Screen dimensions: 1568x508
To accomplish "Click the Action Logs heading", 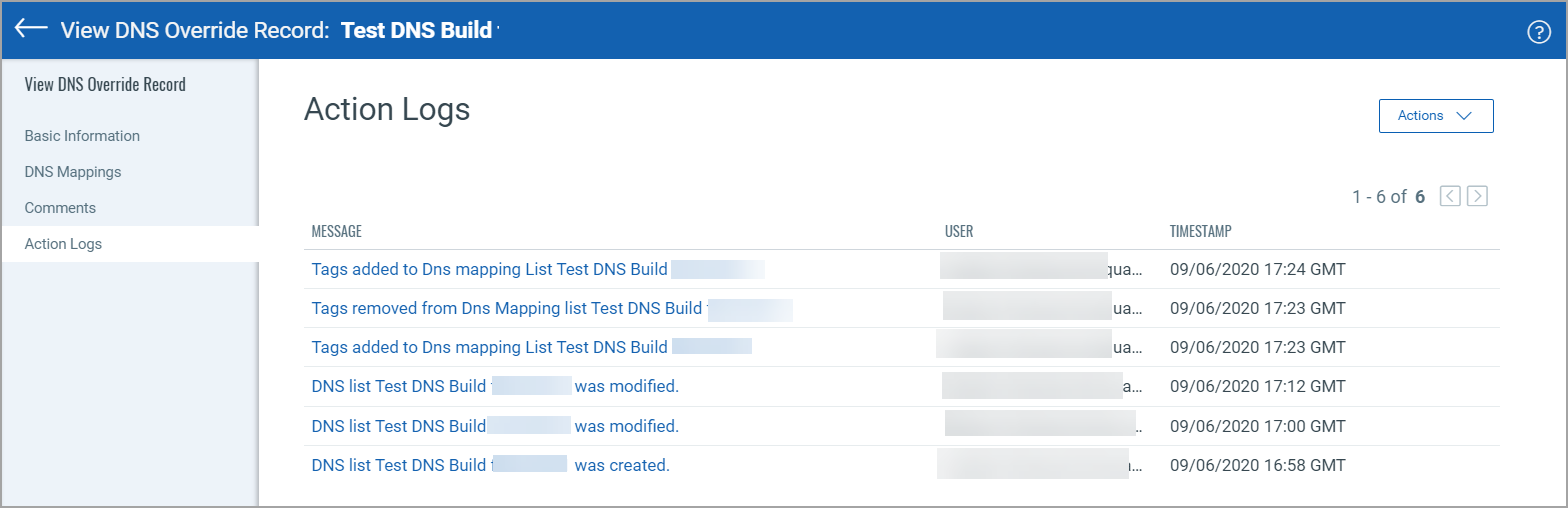I will [x=387, y=110].
